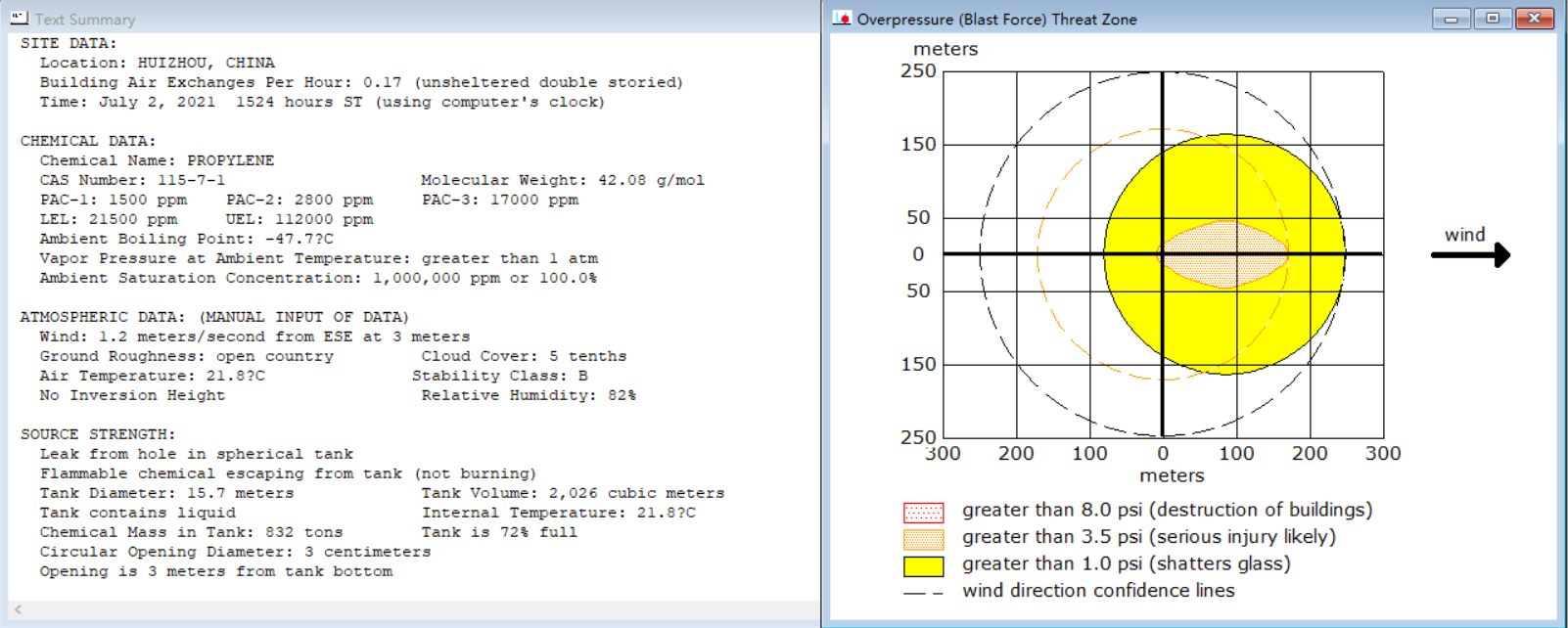Click the 'meters' label below the chart
The height and width of the screenshot is (628, 1568).
(1173, 476)
